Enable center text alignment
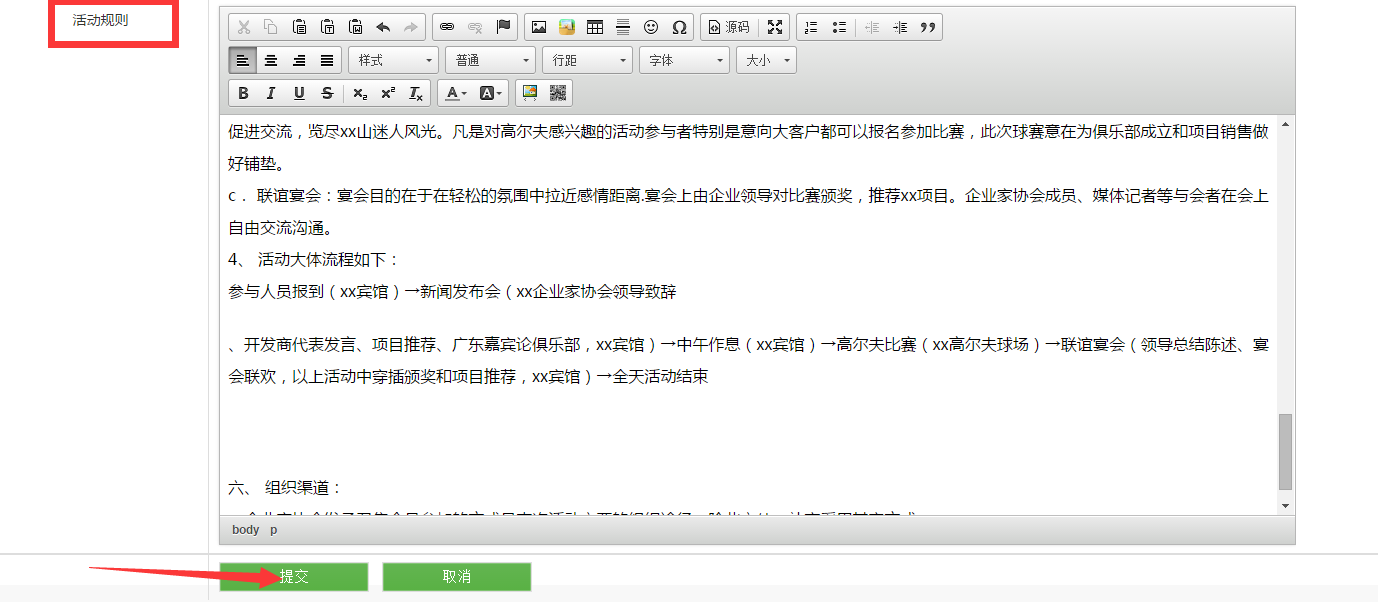 click(x=271, y=60)
